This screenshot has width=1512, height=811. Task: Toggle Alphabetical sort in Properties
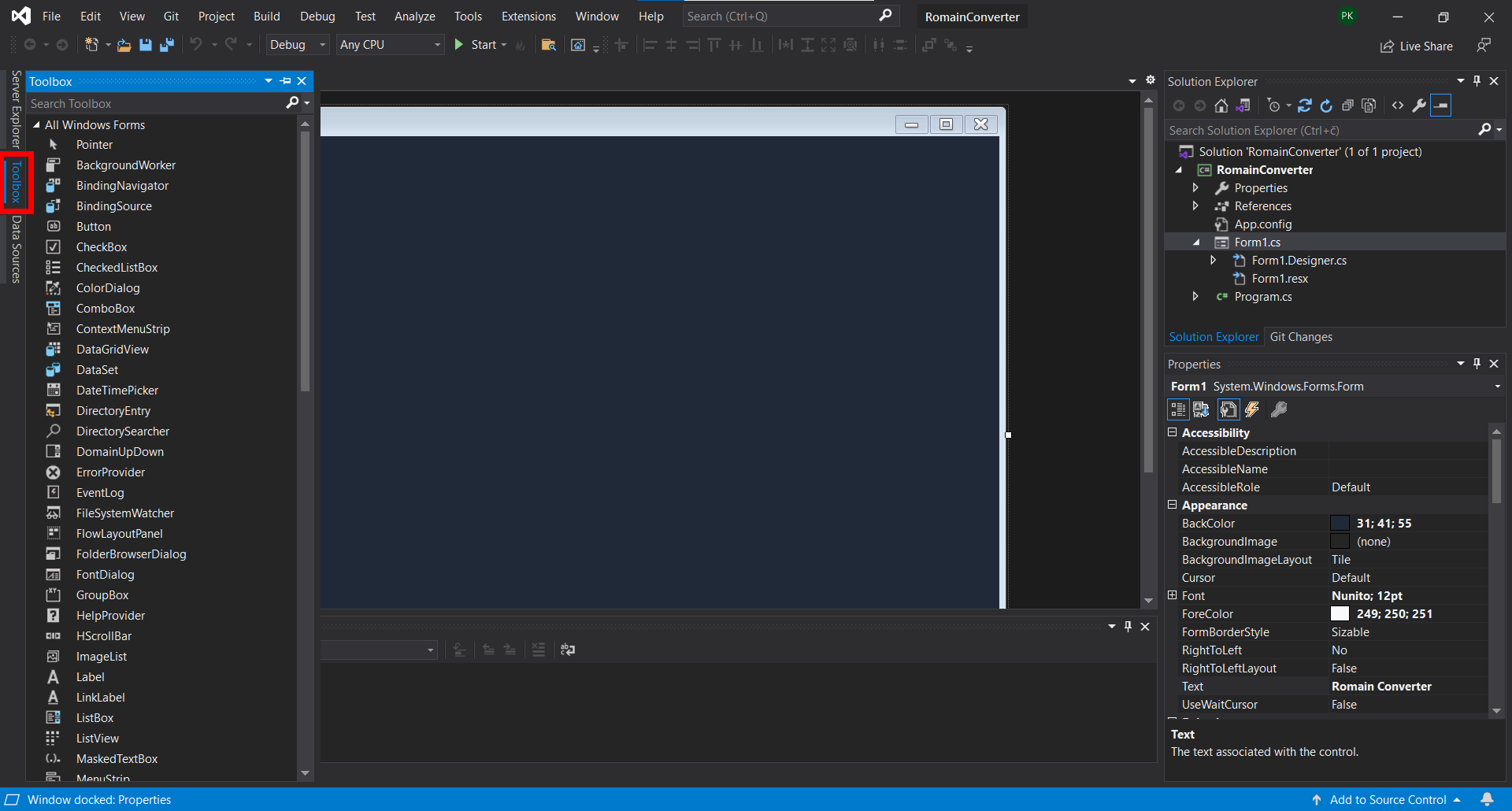tap(1201, 409)
